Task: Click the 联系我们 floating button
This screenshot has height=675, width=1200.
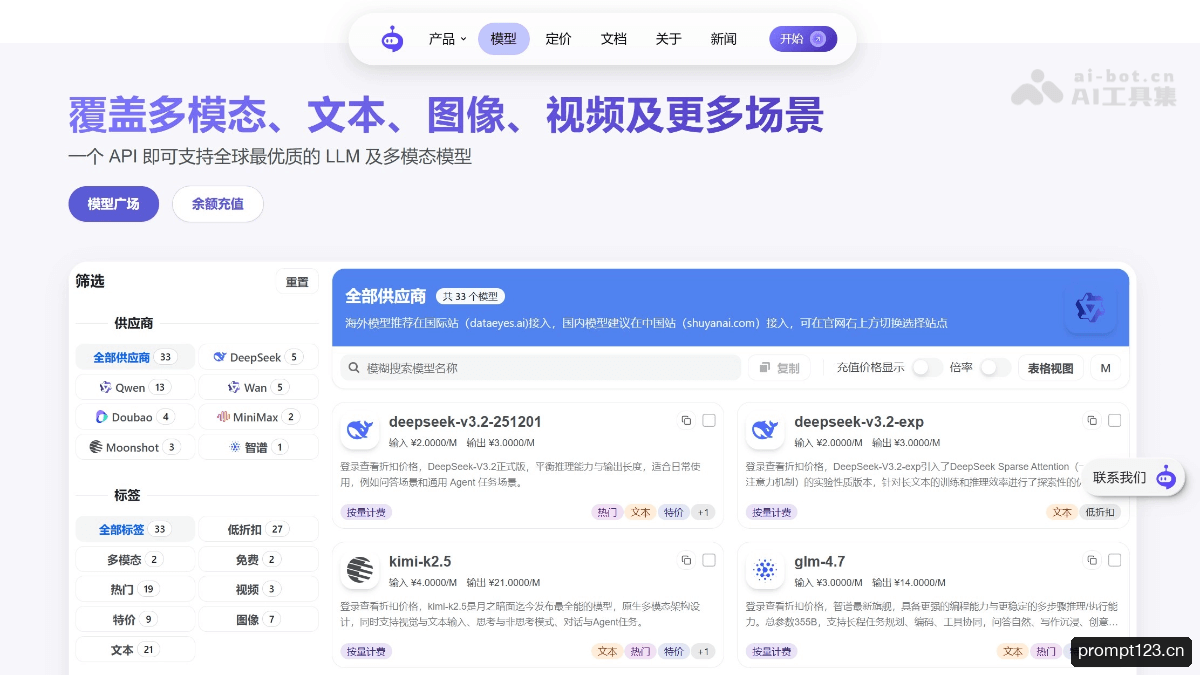Action: [x=1134, y=477]
